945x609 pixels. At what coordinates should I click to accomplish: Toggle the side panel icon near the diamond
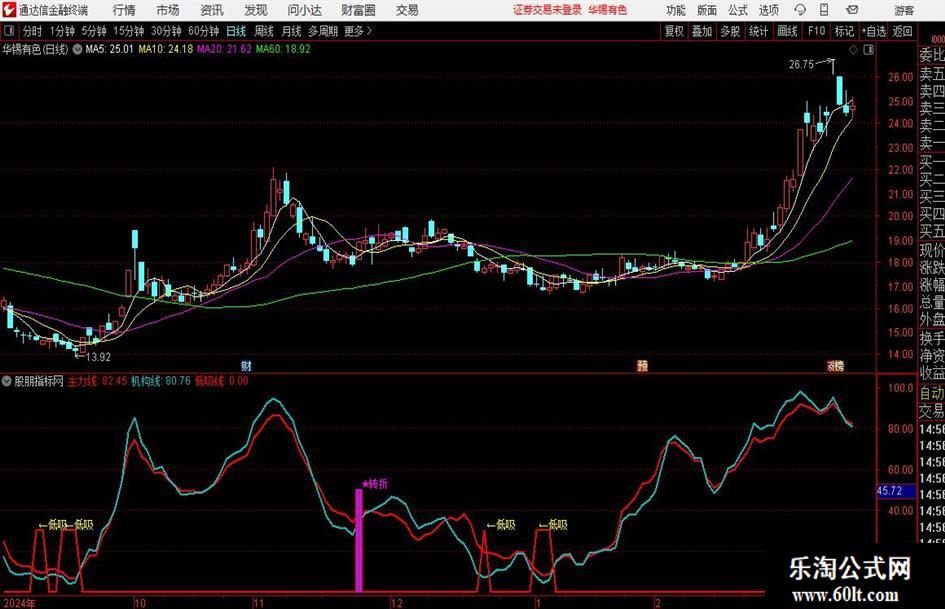click(868, 50)
